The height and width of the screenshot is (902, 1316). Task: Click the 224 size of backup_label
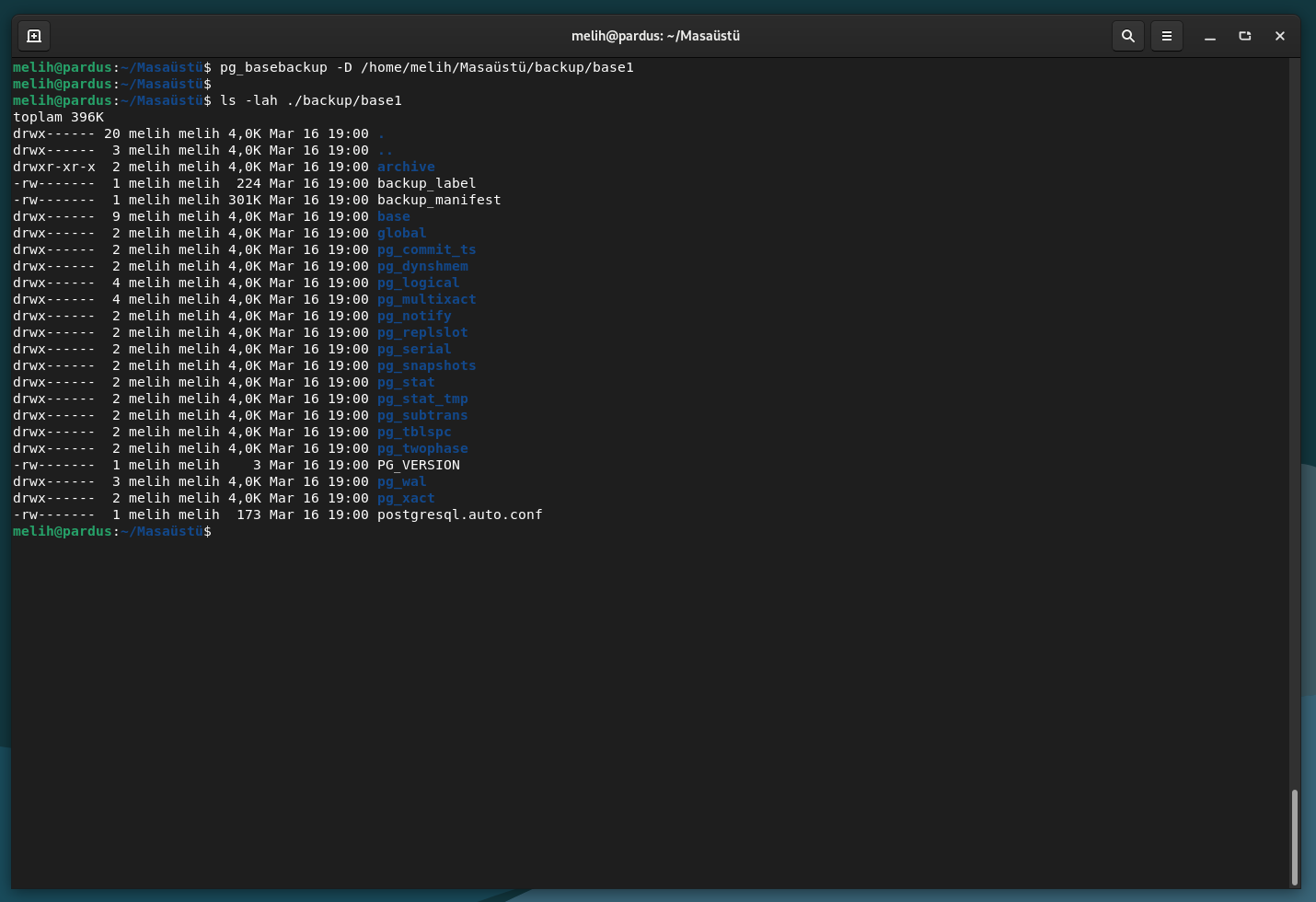(x=248, y=183)
